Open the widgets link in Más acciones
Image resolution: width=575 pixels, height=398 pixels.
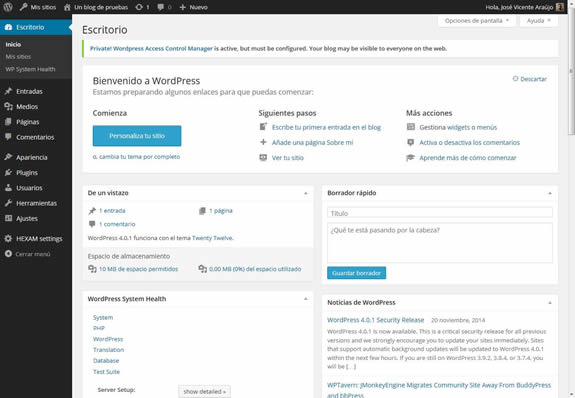tap(458, 127)
